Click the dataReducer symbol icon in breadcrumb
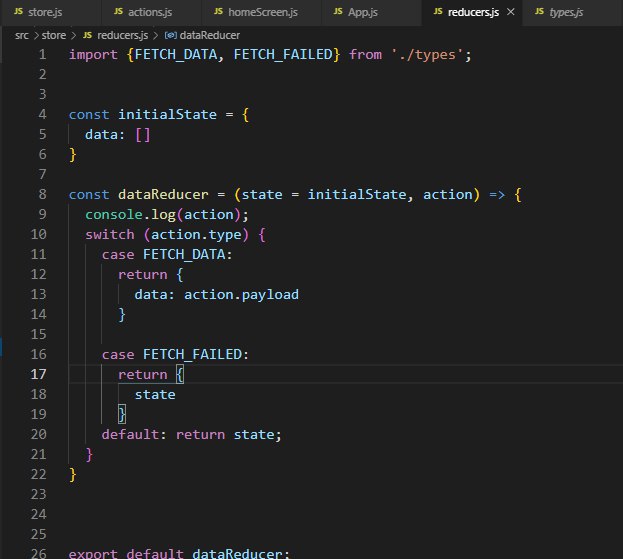Screen dimensions: 623x559 (170, 35)
